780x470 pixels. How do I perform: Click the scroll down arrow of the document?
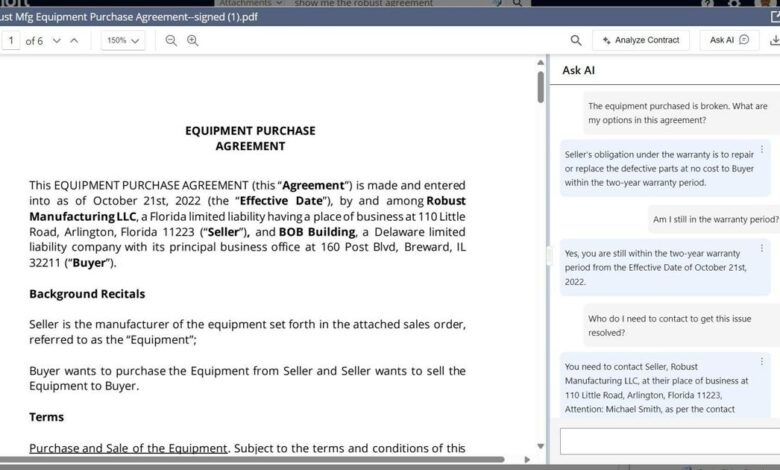tap(541, 446)
